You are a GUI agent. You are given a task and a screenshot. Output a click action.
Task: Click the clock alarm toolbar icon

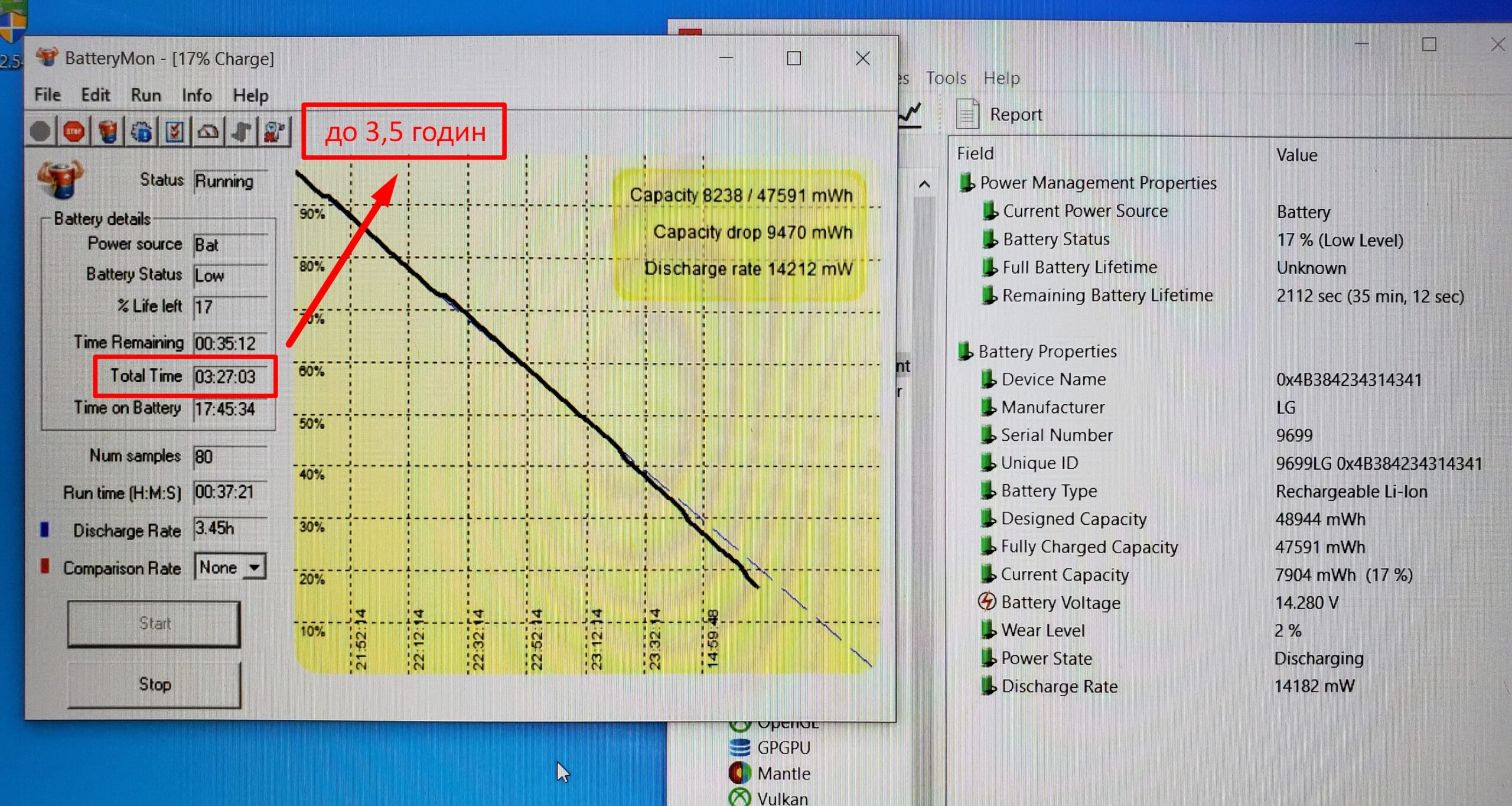click(275, 131)
